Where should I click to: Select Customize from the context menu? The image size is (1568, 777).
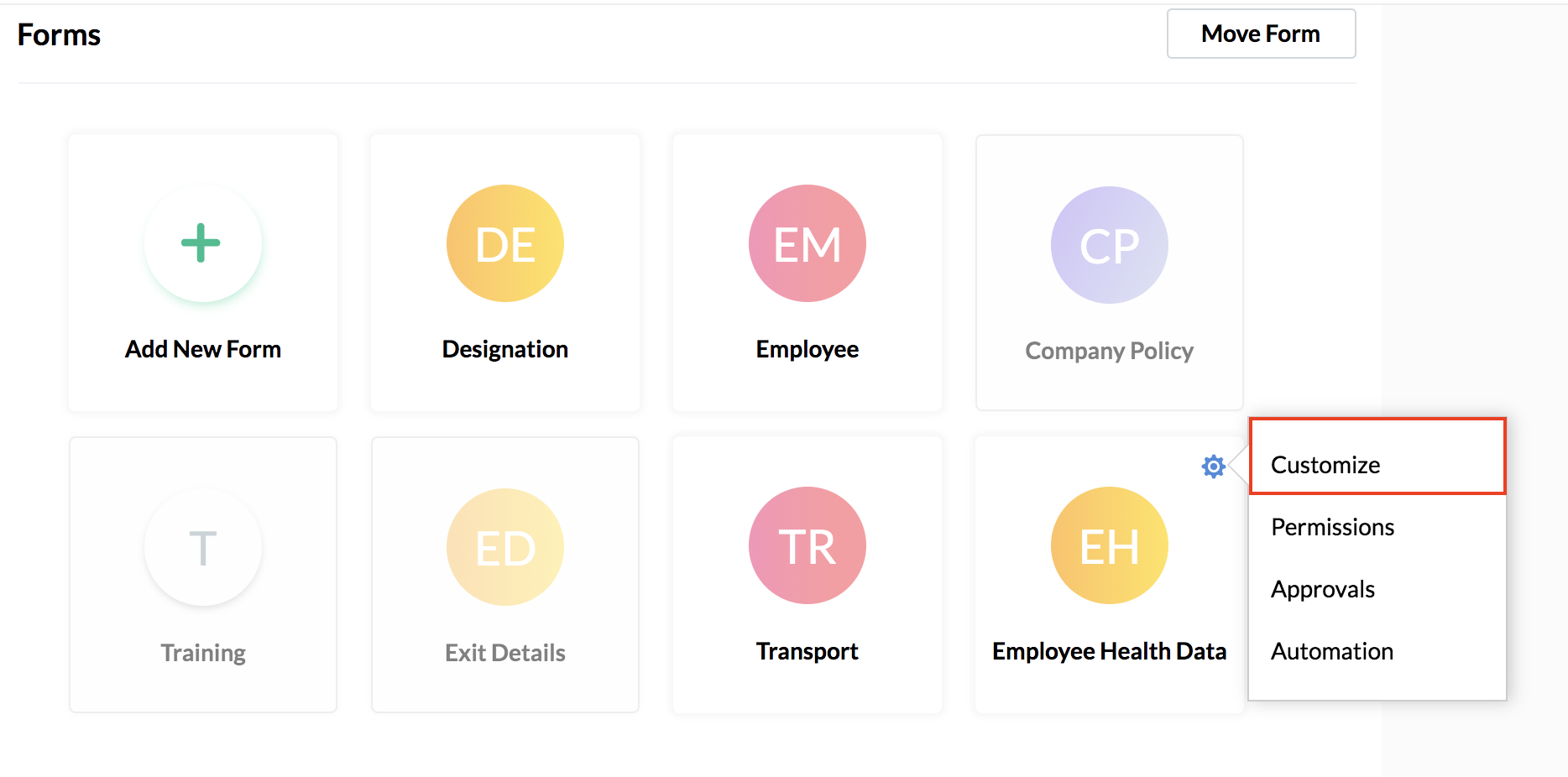click(x=1325, y=464)
